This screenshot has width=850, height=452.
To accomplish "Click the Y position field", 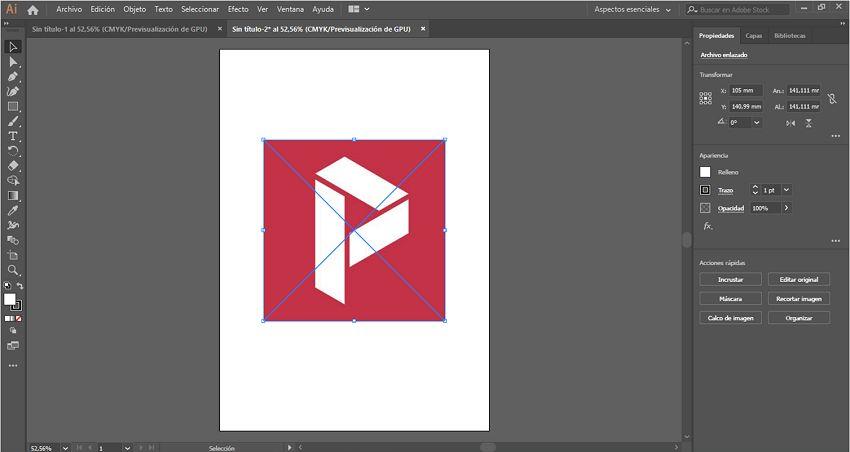I will pos(746,107).
